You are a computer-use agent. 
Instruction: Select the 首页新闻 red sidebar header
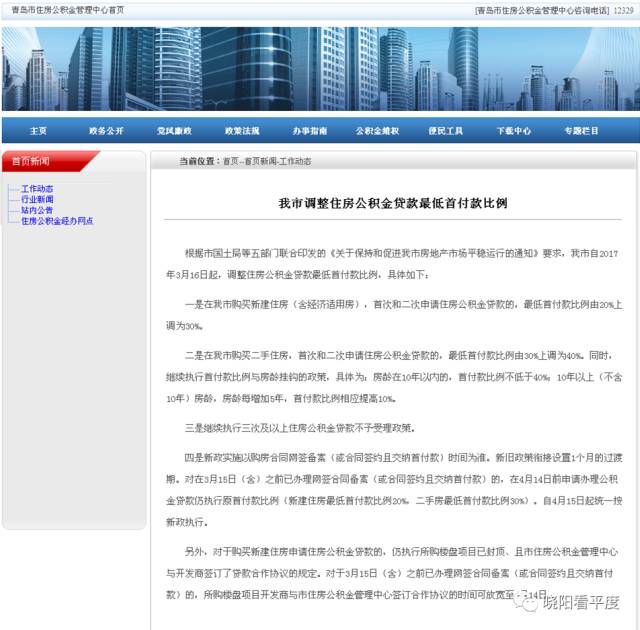coord(49,161)
